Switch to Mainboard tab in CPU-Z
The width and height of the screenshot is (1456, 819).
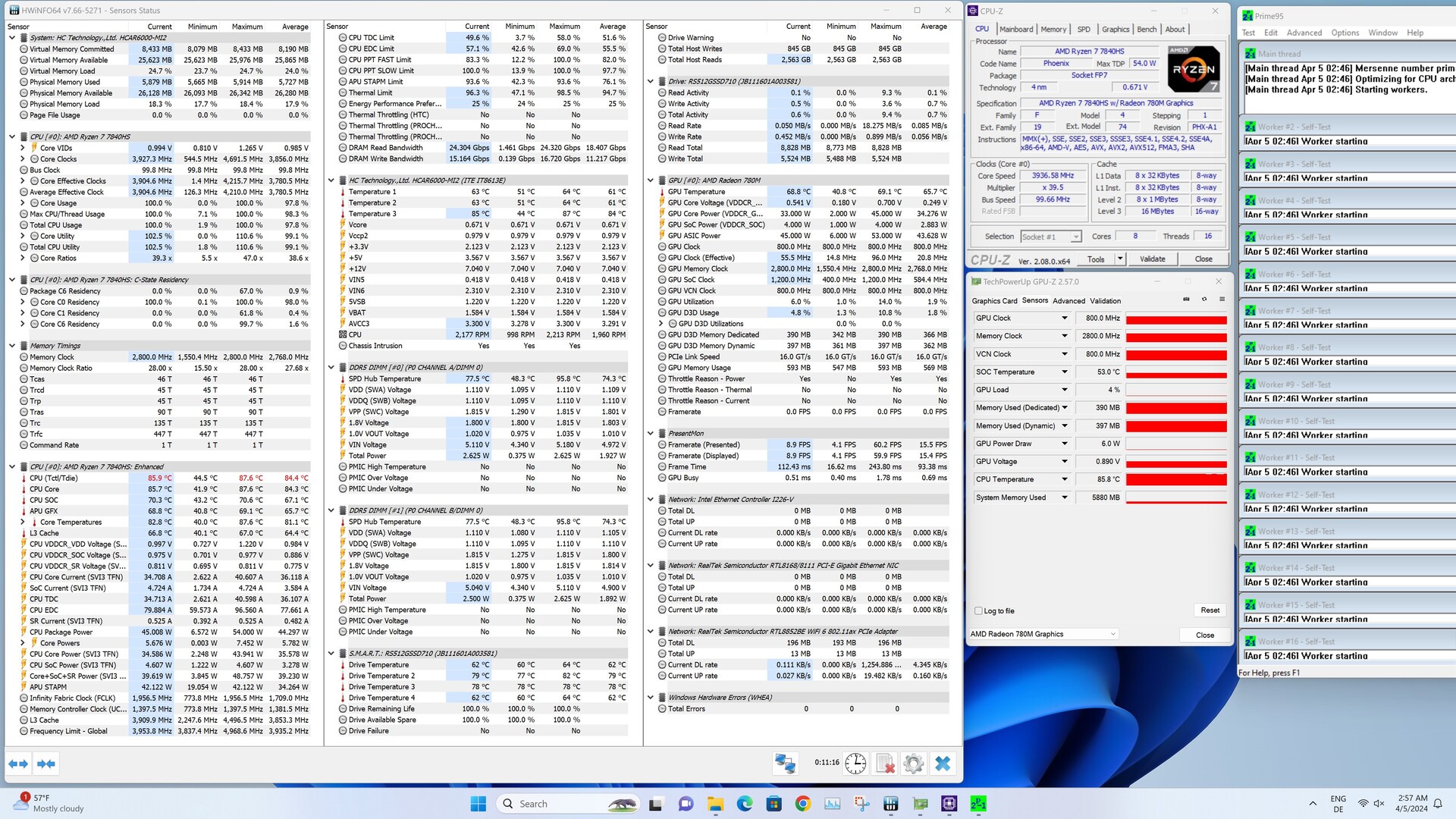coord(1016,29)
